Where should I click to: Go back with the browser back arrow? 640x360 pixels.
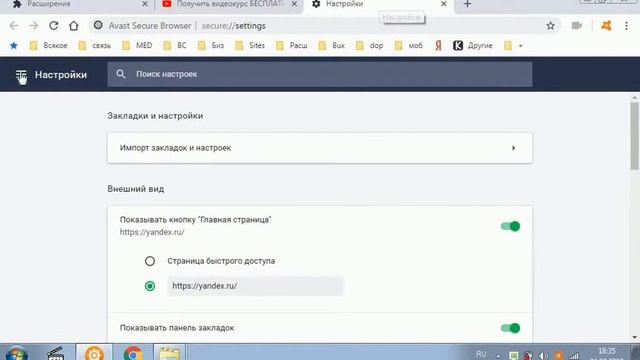[x=13, y=26]
